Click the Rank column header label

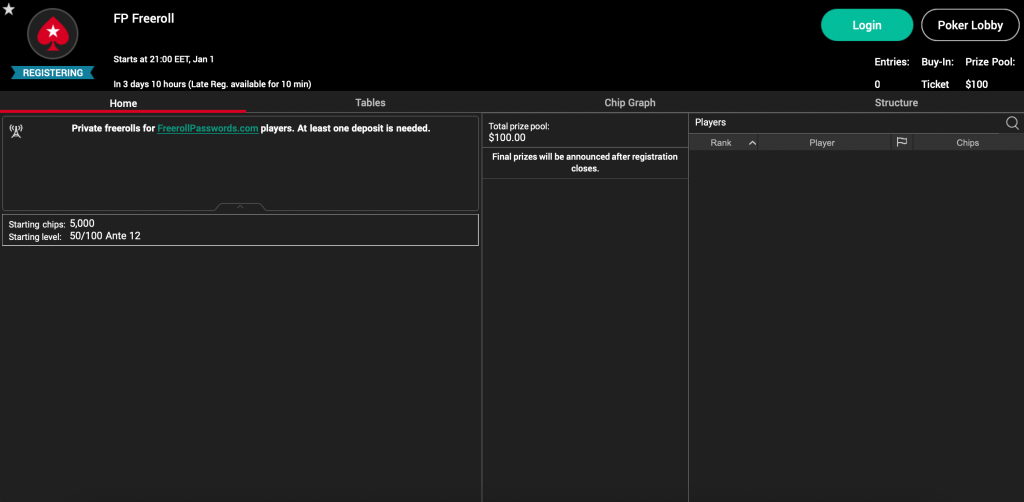coord(721,142)
